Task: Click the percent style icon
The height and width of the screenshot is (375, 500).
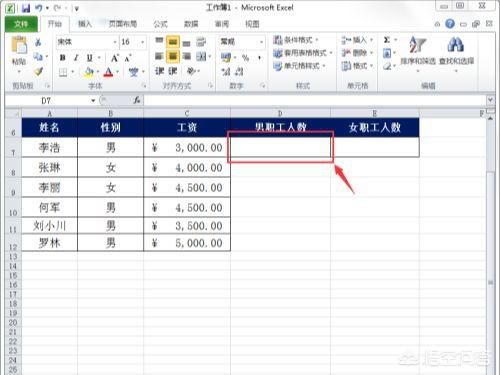Action: pyautogui.click(x=246, y=58)
